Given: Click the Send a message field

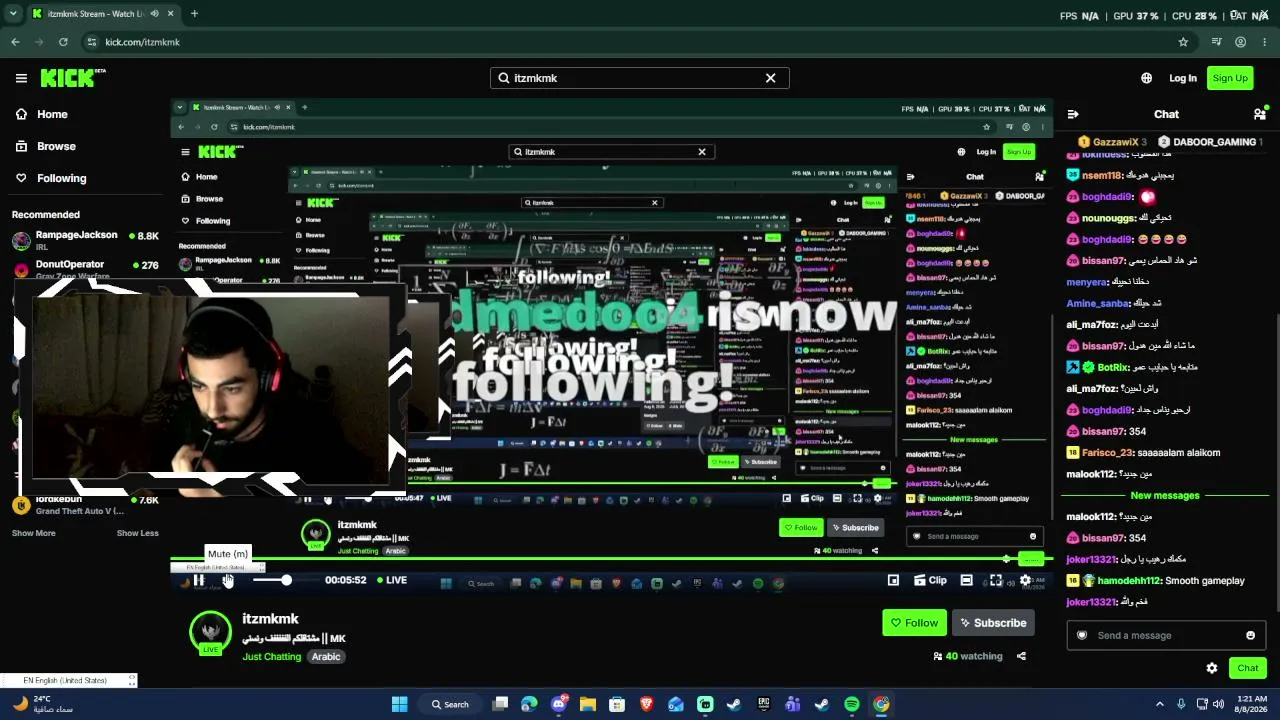Looking at the screenshot, I should click(1165, 635).
